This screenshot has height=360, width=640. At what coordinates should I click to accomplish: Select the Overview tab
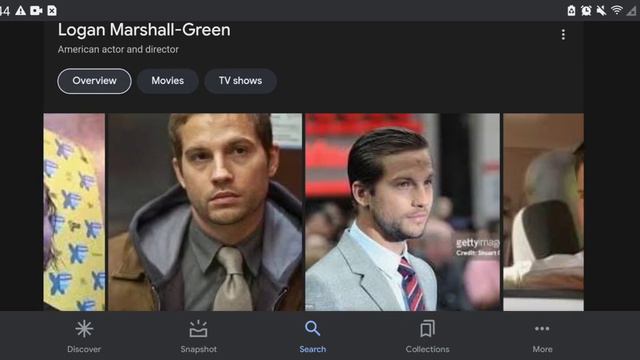94,81
